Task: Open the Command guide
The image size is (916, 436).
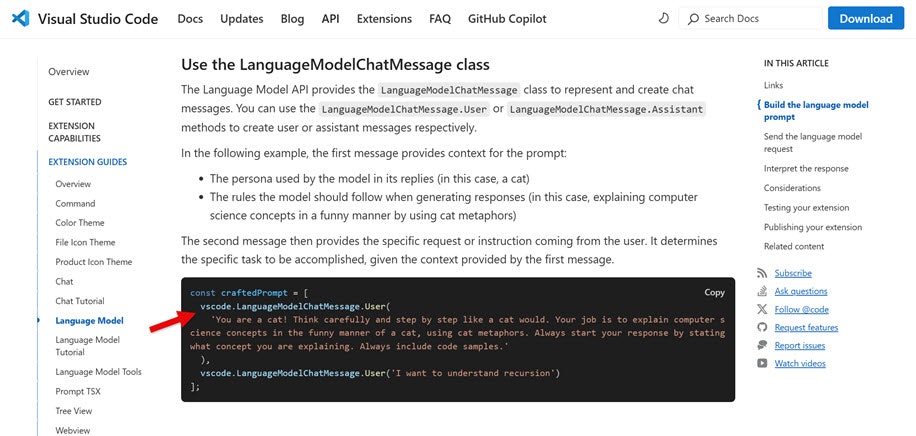Action: pos(75,203)
